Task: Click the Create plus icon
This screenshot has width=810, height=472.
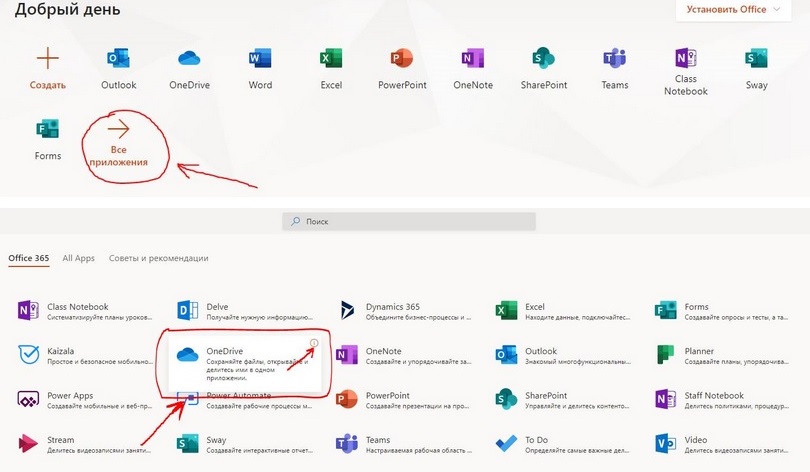Action: (x=48, y=58)
